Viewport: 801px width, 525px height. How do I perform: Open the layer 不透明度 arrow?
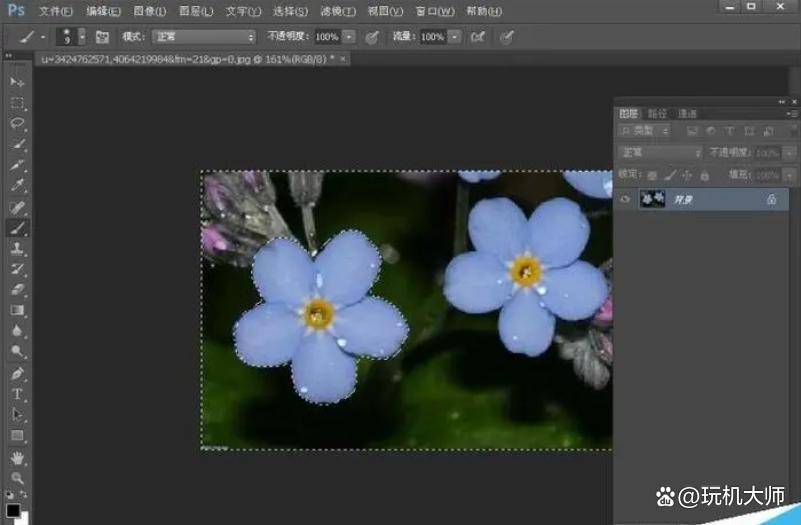point(790,153)
